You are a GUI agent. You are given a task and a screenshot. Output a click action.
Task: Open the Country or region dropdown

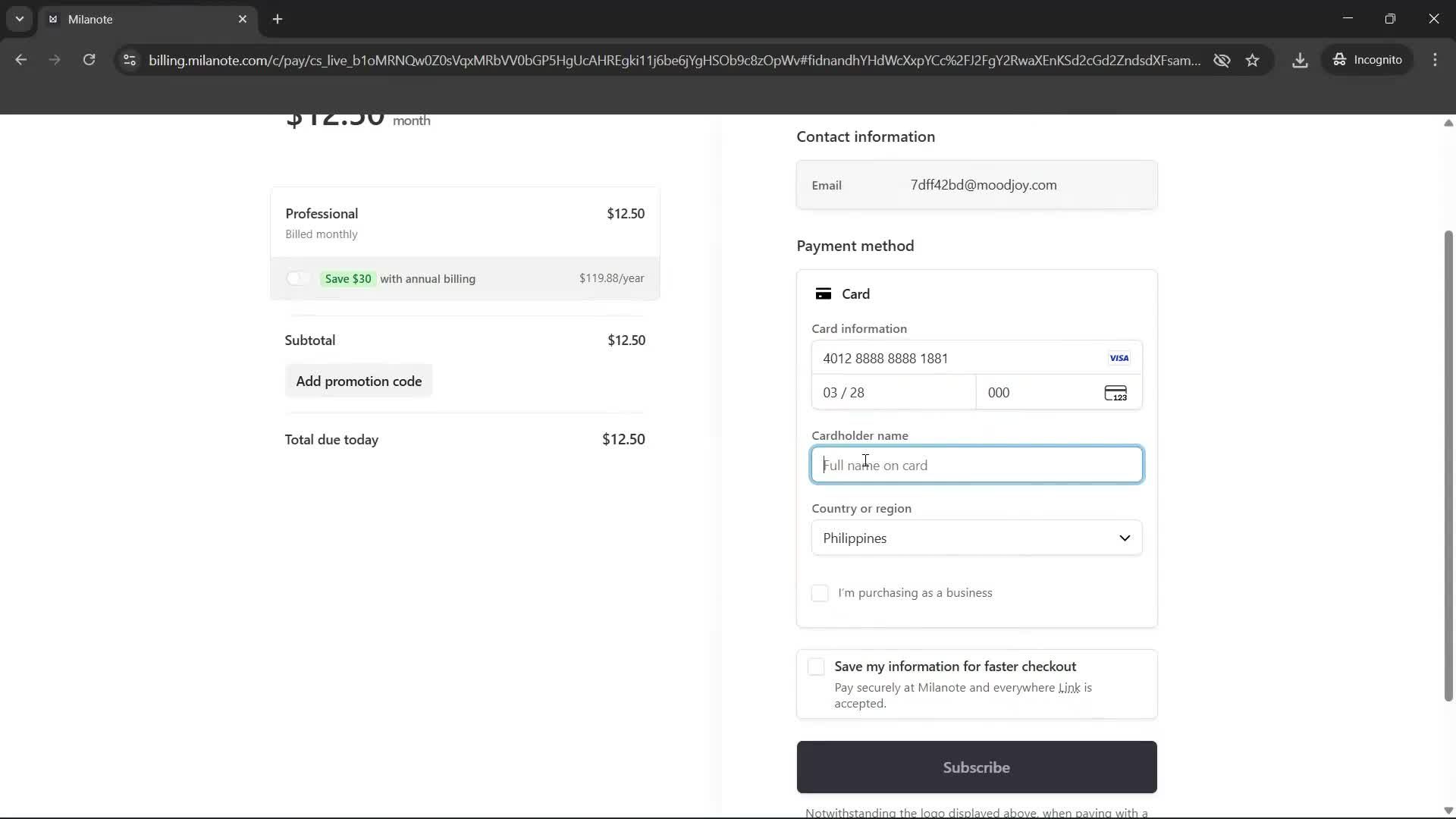click(976, 538)
